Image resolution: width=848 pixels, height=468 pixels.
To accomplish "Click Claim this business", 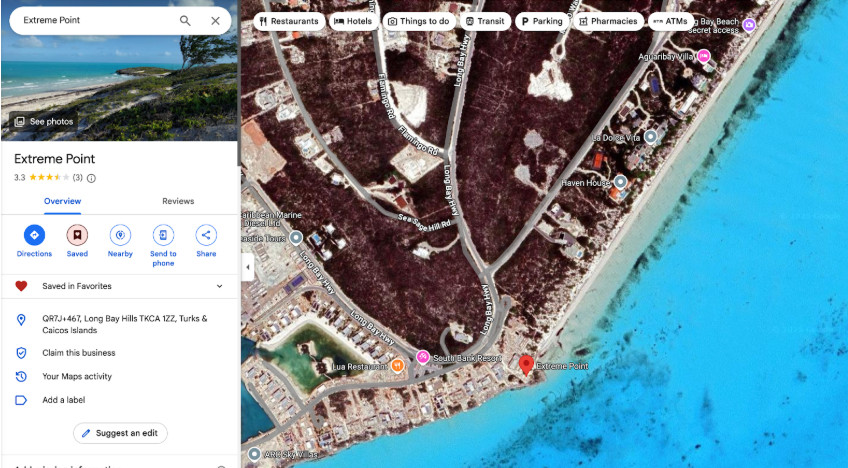I will click(79, 353).
